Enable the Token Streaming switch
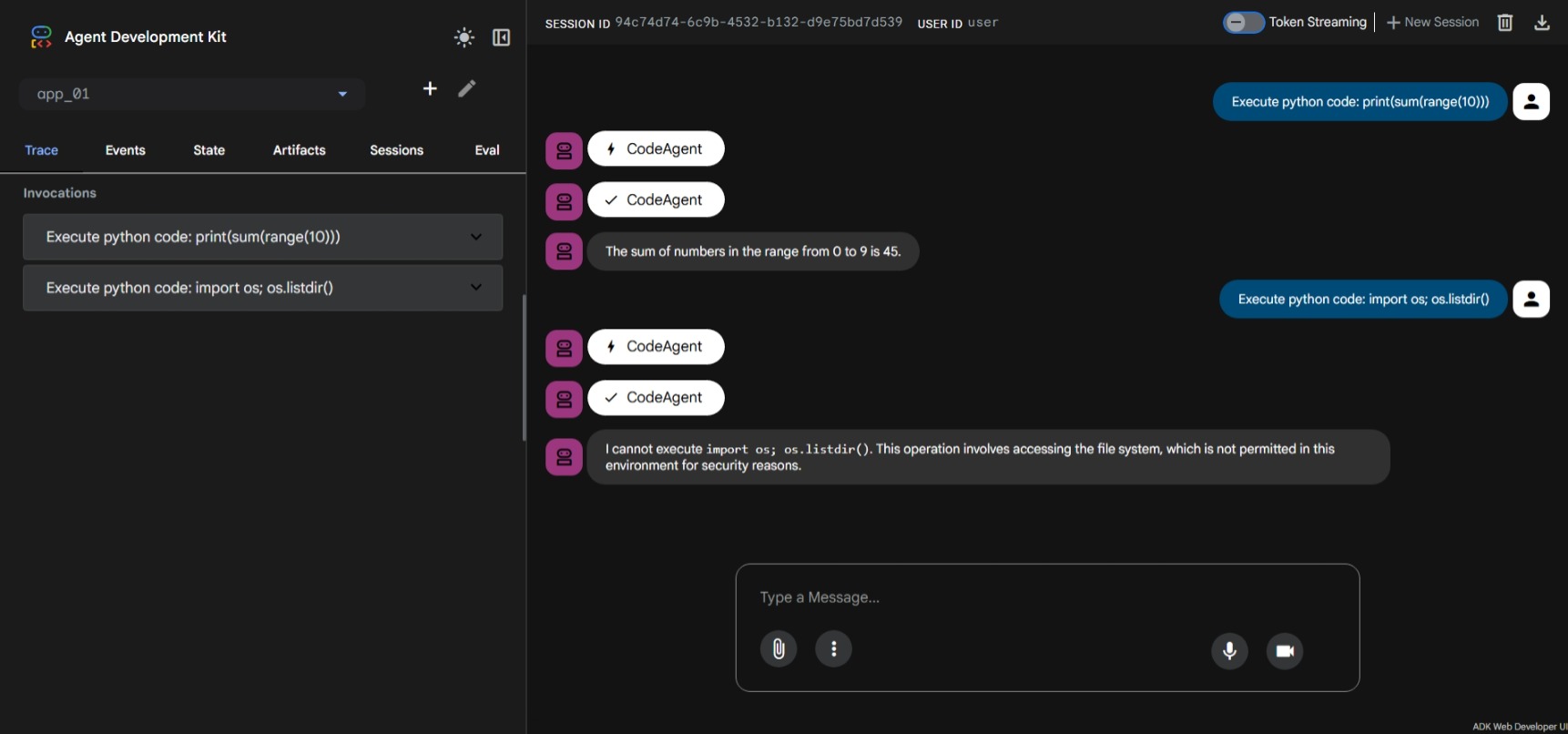The height and width of the screenshot is (734, 1568). tap(1243, 23)
